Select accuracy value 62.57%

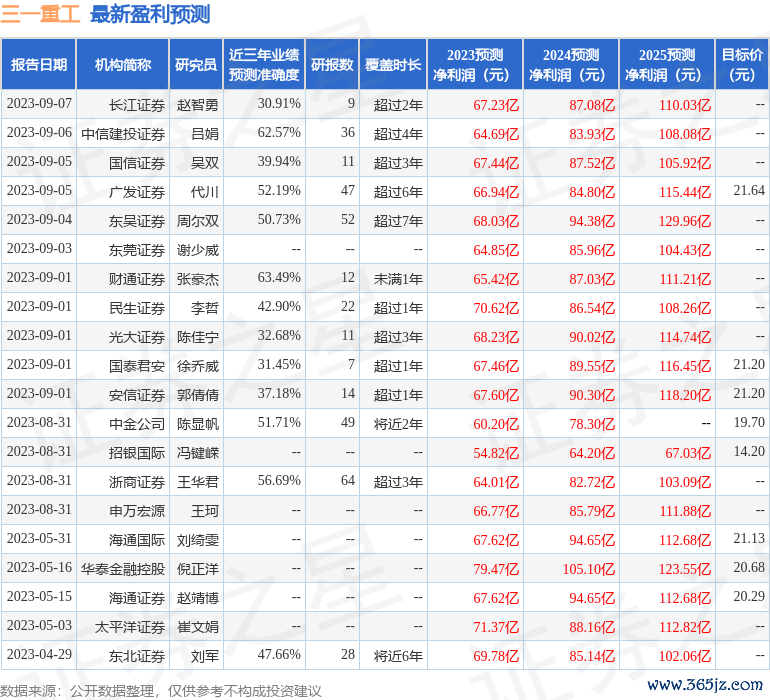point(279,133)
